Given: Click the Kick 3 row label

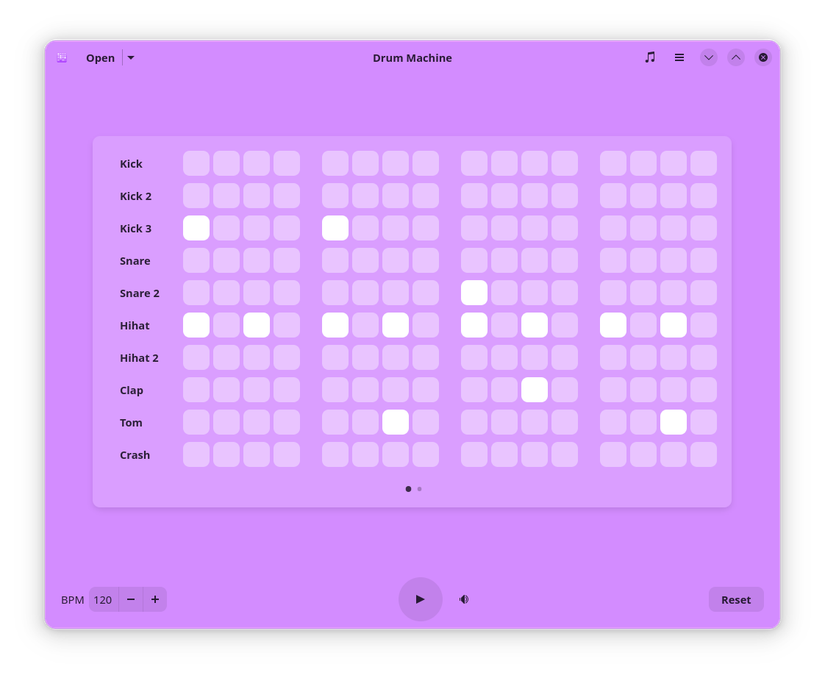Looking at the screenshot, I should coord(136,228).
